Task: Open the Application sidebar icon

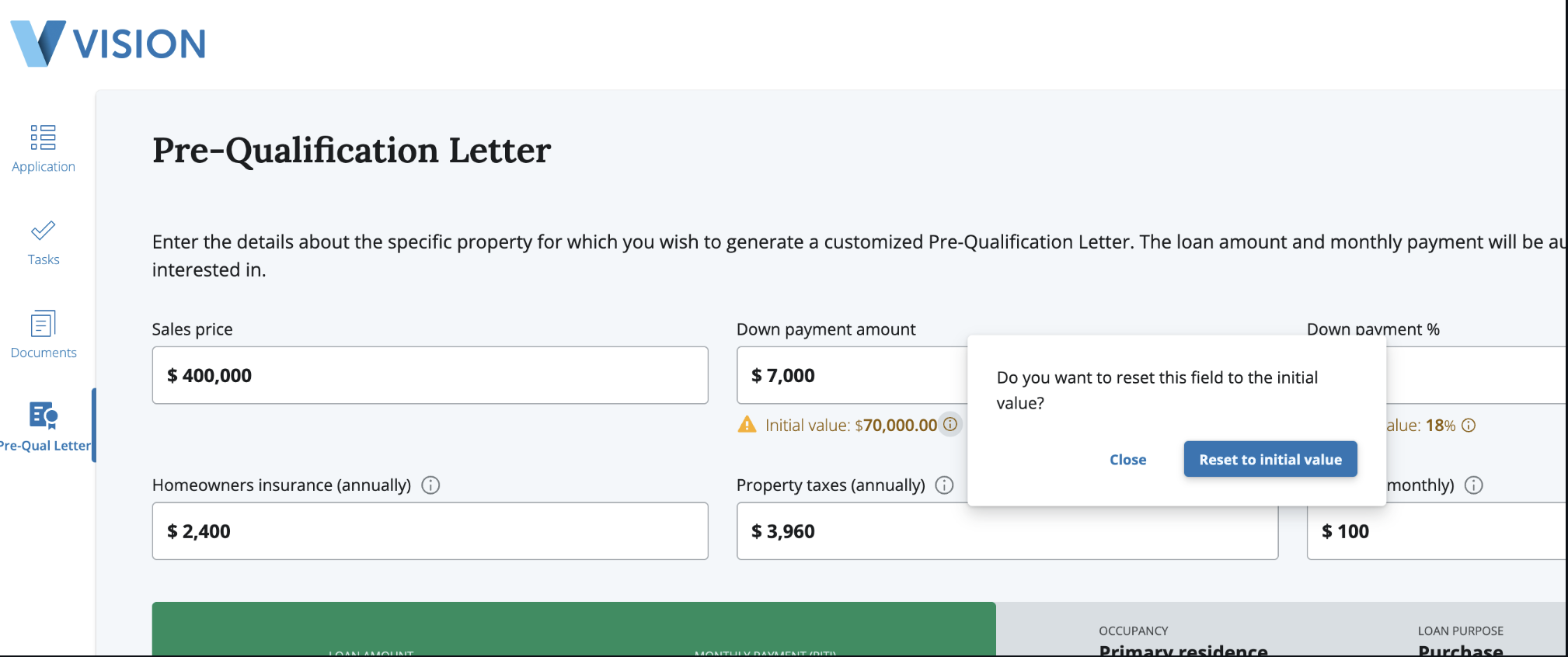Action: pos(44,137)
